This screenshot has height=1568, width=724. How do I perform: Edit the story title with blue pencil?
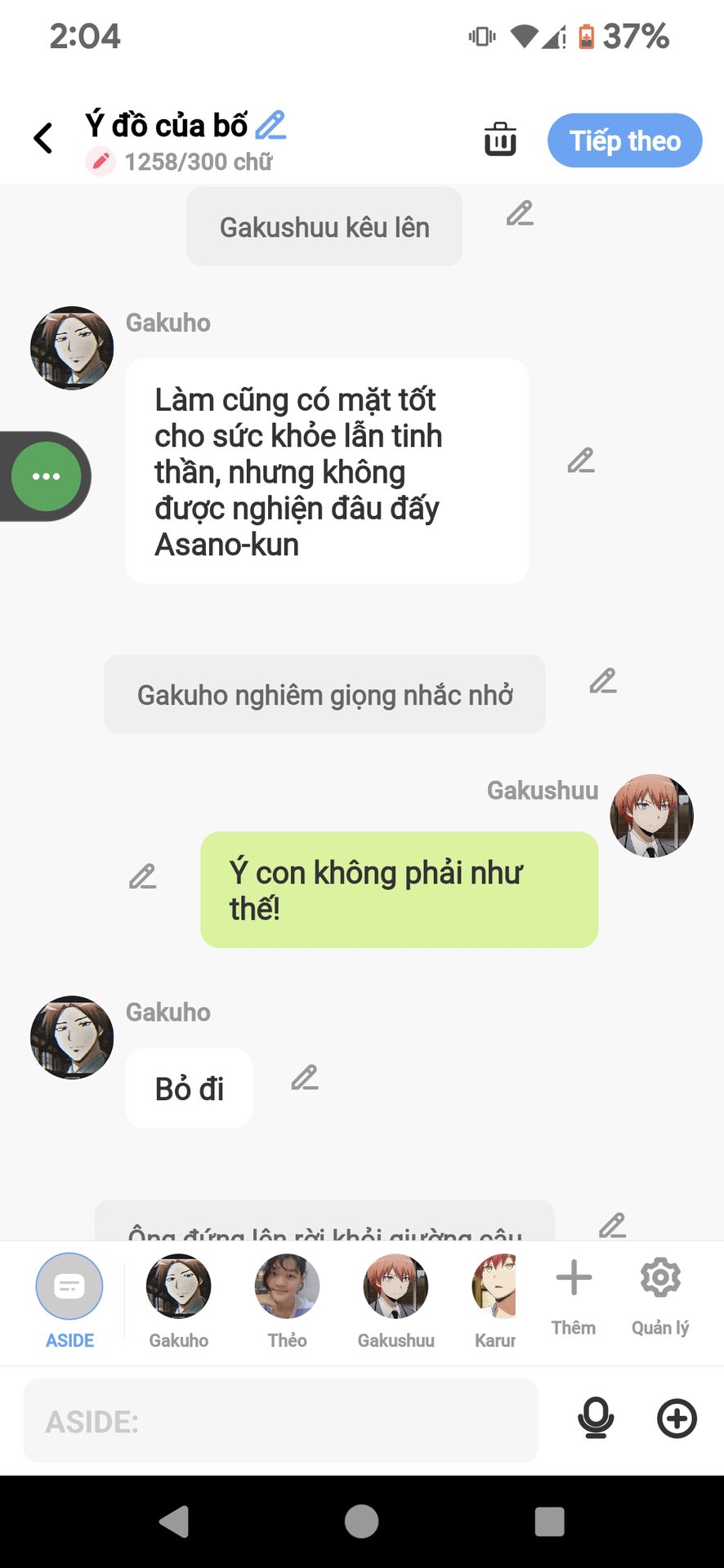tap(270, 125)
